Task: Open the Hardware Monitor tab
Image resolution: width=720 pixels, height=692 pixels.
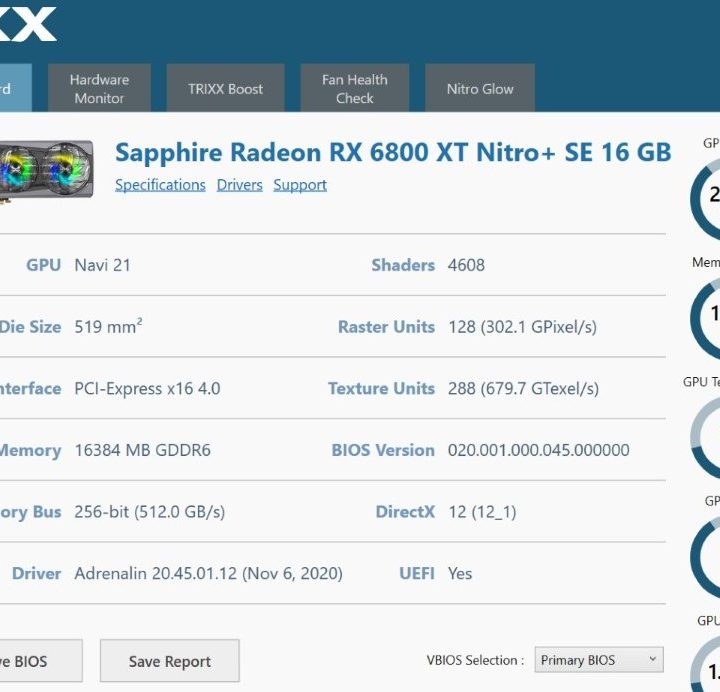Action: [99, 88]
